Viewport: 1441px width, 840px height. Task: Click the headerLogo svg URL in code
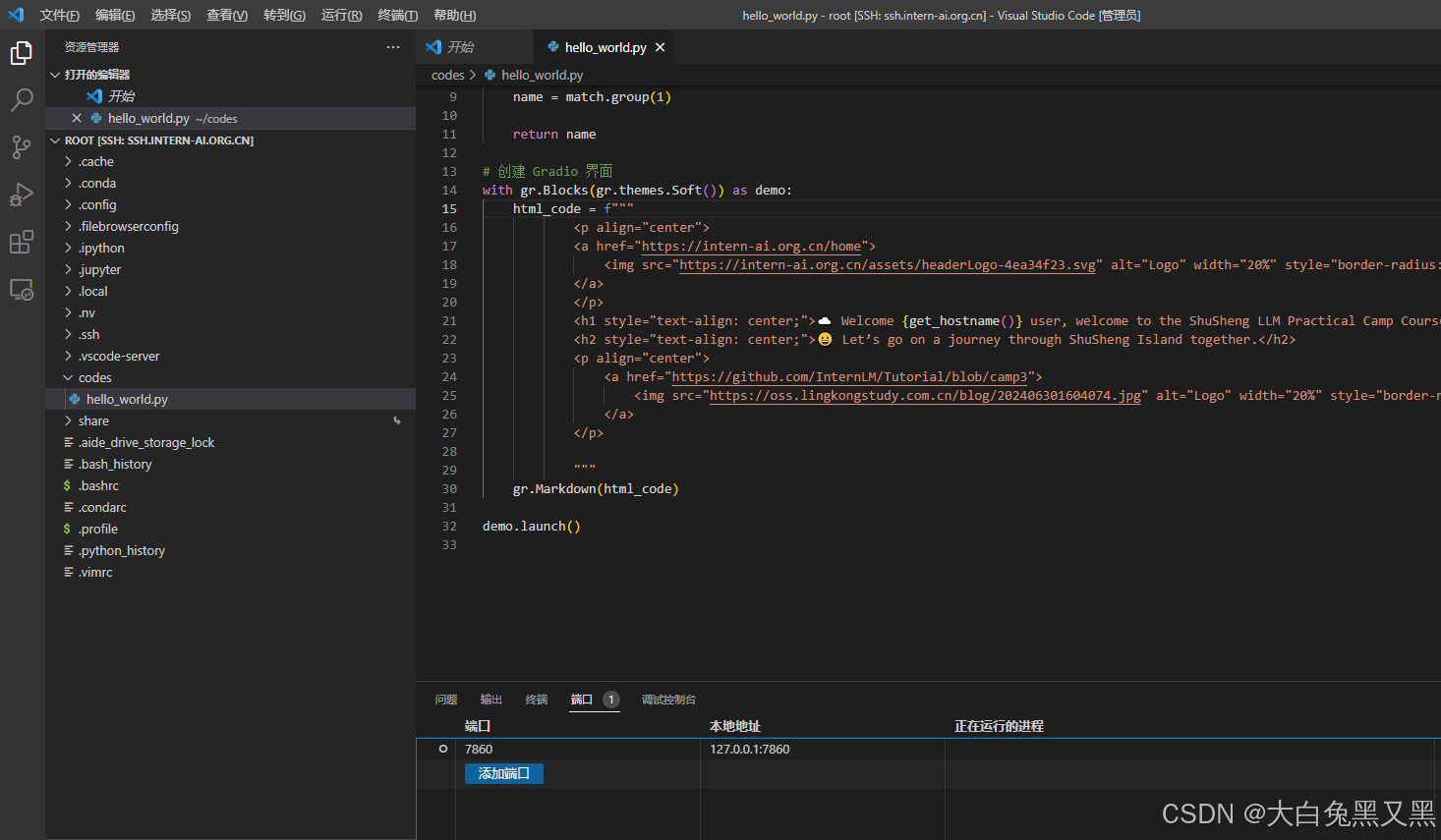click(x=888, y=264)
